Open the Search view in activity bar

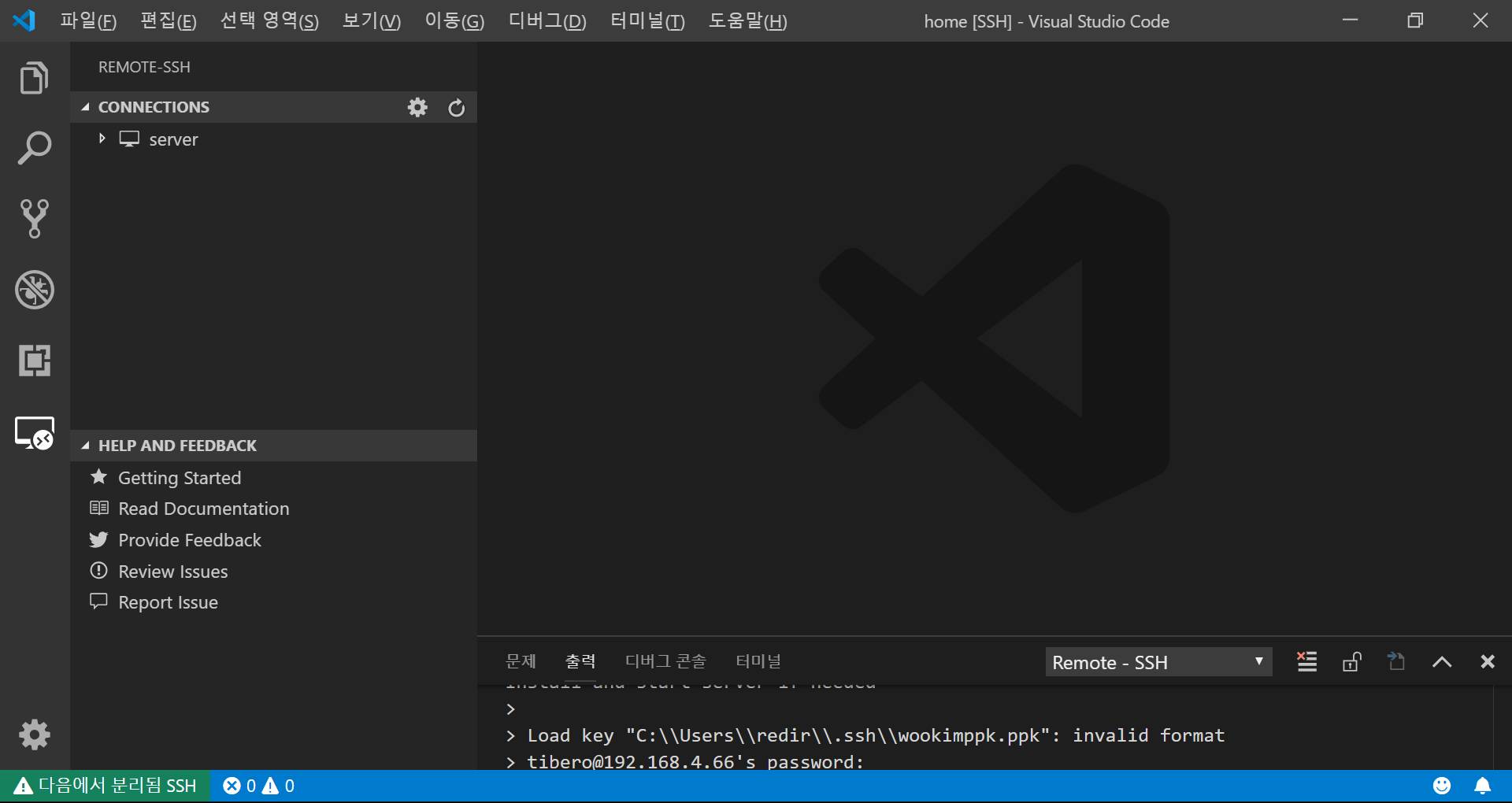pos(34,148)
